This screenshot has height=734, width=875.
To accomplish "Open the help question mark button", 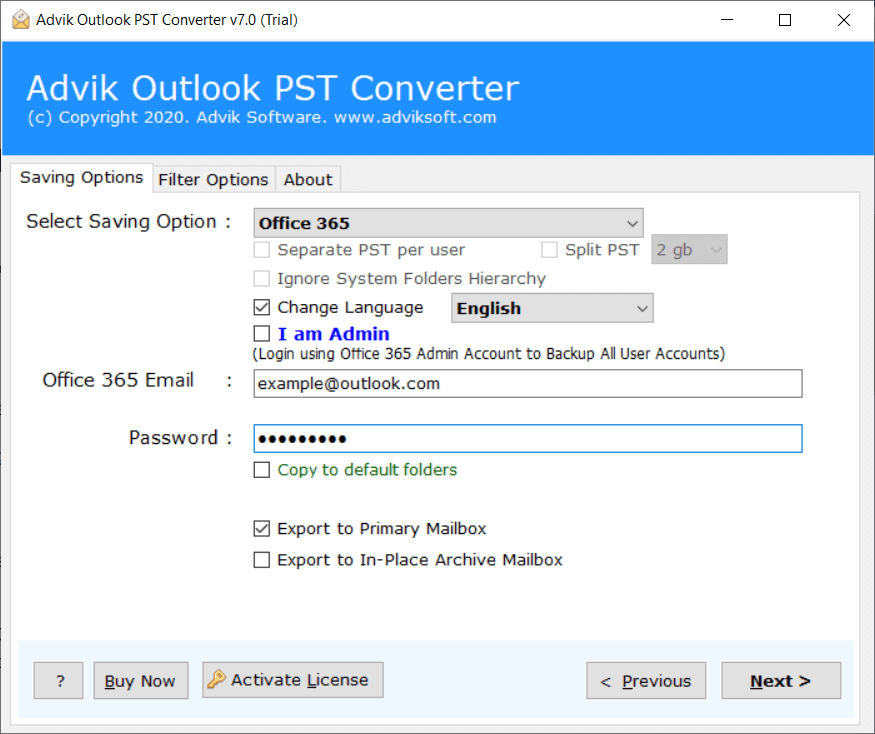I will pyautogui.click(x=58, y=680).
